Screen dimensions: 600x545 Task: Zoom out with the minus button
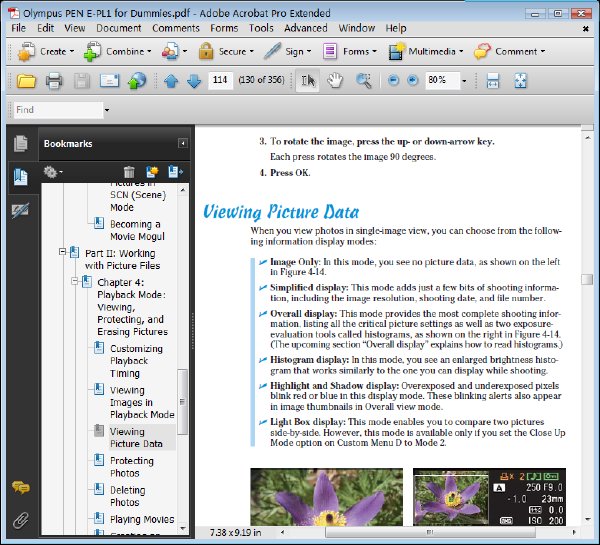click(x=393, y=80)
